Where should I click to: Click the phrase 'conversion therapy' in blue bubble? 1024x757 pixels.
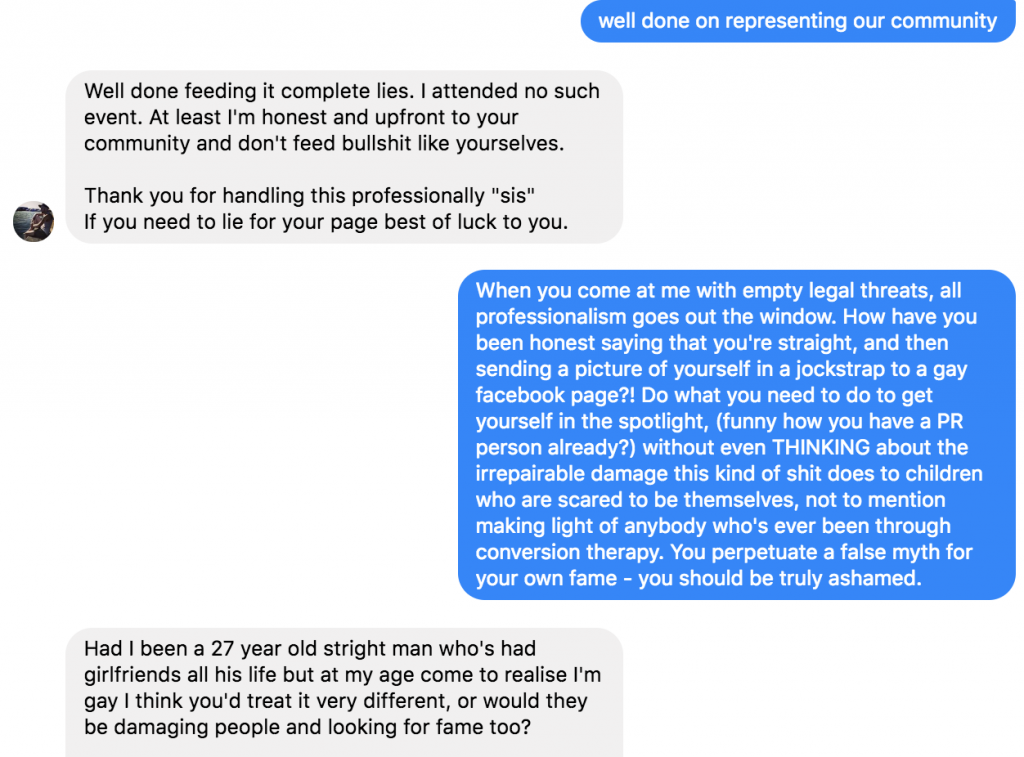(569, 552)
